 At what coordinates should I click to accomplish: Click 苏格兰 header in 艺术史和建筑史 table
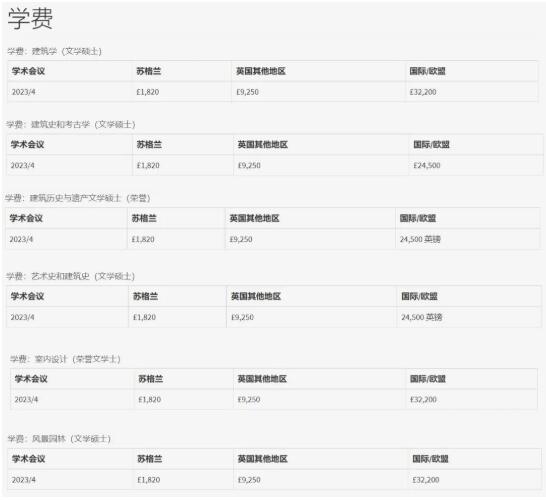(x=146, y=296)
